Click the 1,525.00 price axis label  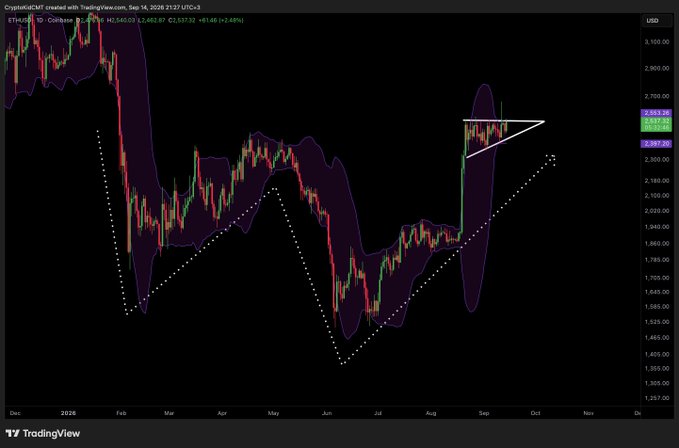click(657, 322)
